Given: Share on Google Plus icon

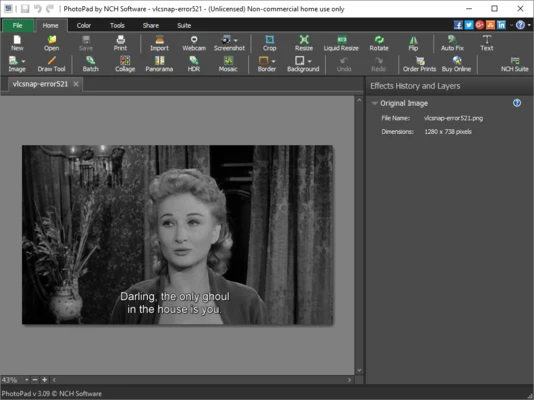Looking at the screenshot, I should coord(480,25).
